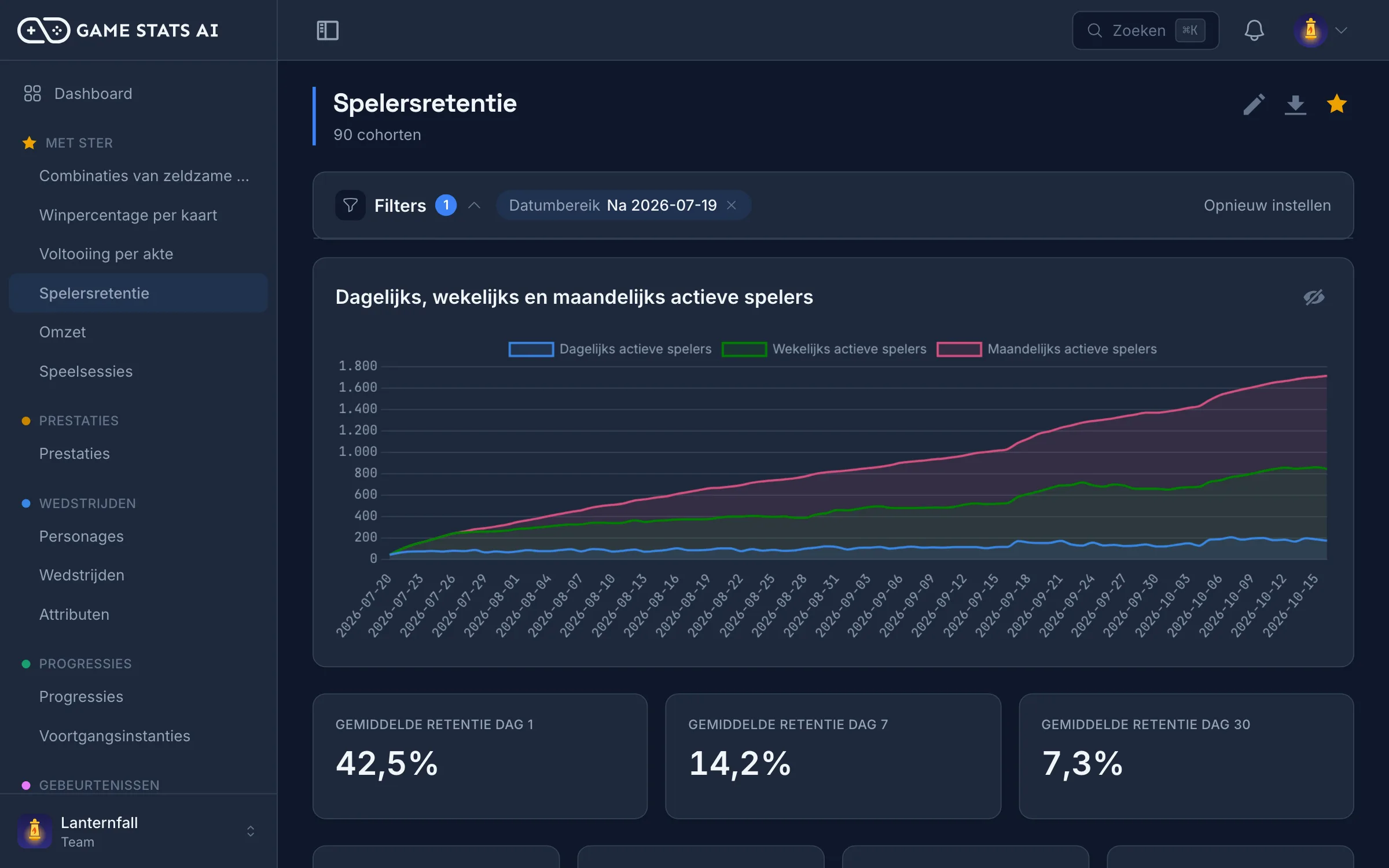This screenshot has width=1389, height=868.
Task: Click the lantern user avatar
Action: point(1310,30)
